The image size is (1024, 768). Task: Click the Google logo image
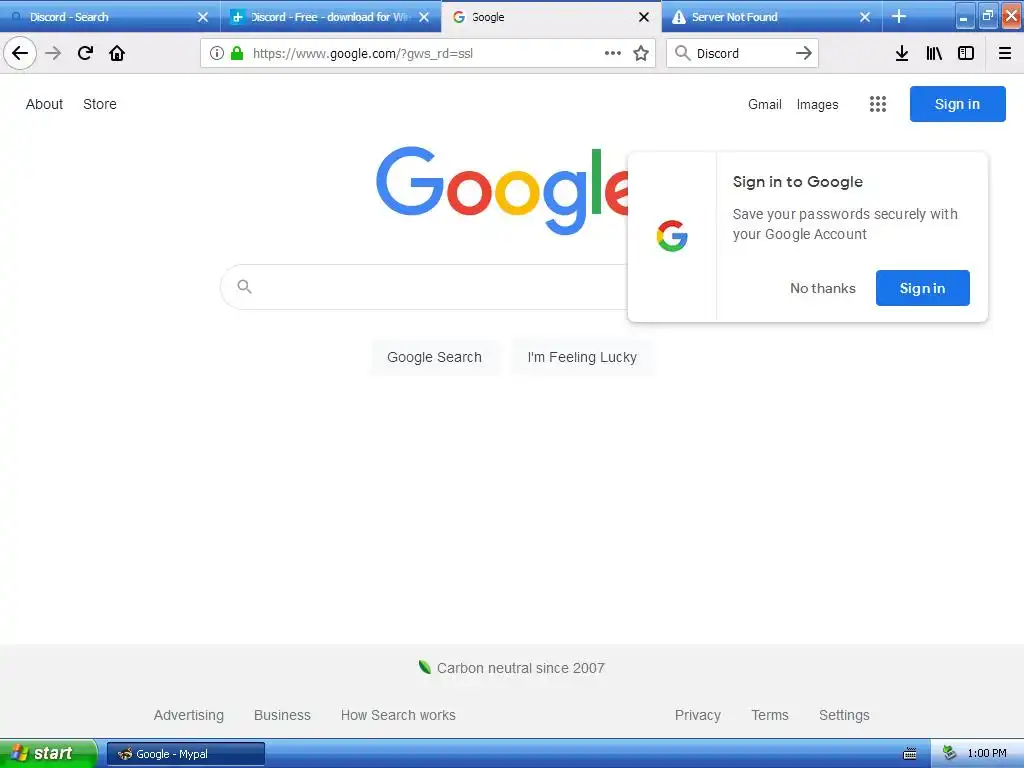(x=503, y=189)
